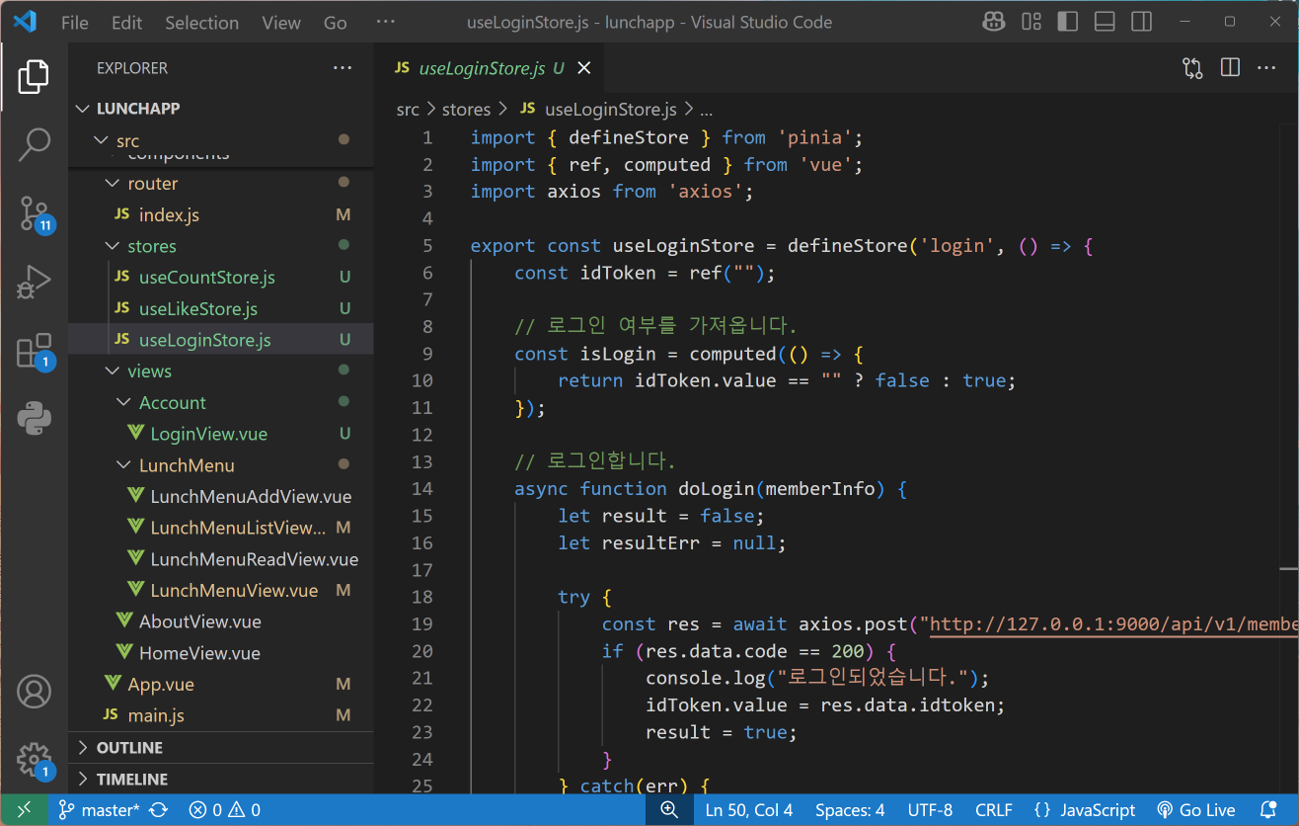Viewport: 1299px width, 826px height.
Task: Expand the TIMELINE section
Action: (x=221, y=779)
